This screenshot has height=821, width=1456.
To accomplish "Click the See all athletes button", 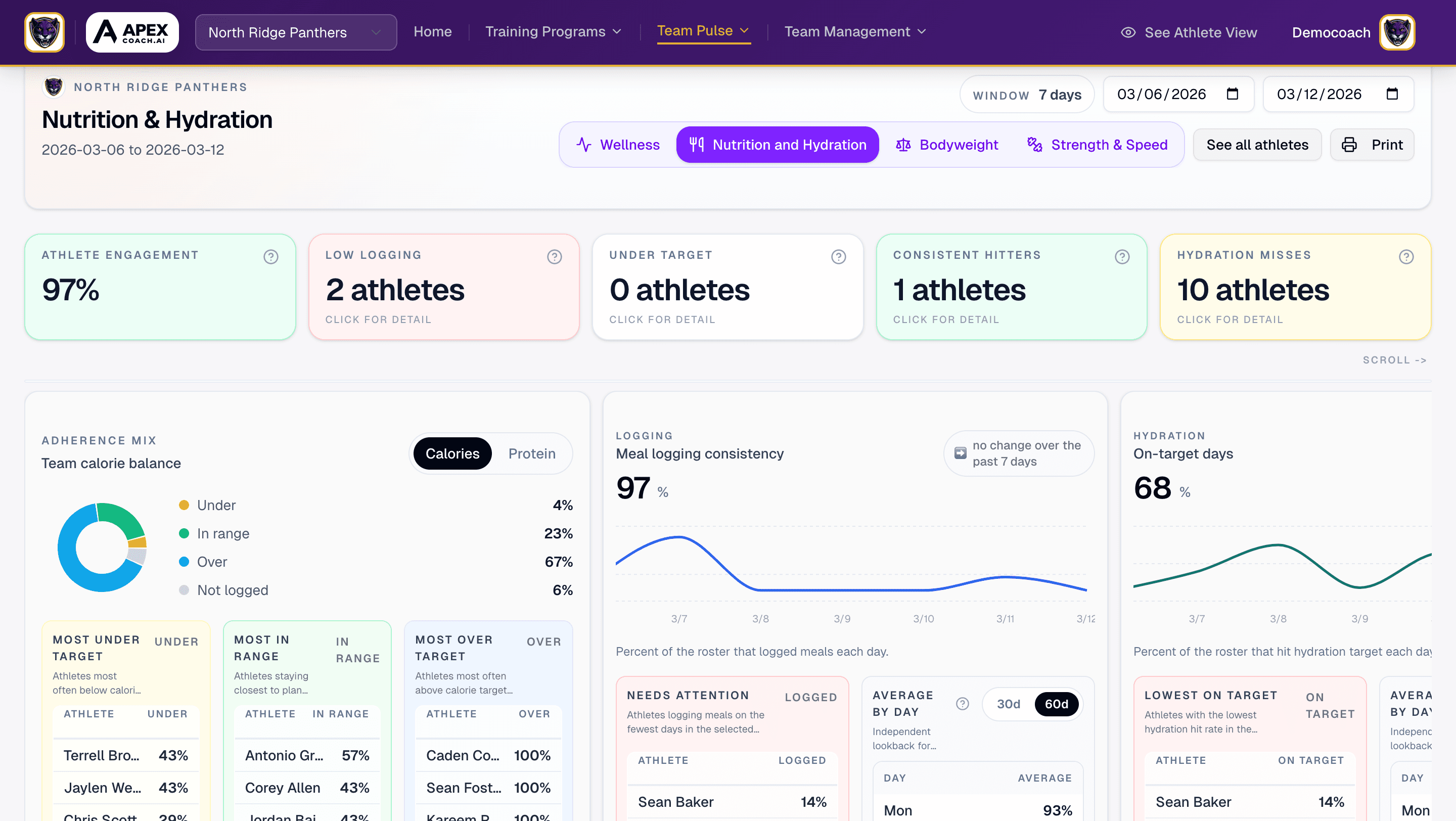I will [1257, 145].
